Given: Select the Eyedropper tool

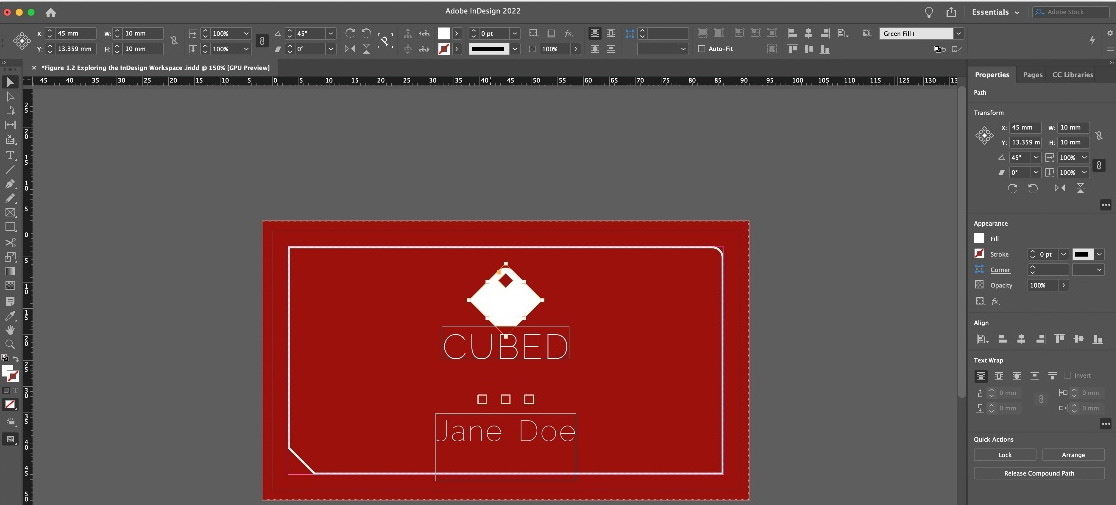Looking at the screenshot, I should 10,316.
